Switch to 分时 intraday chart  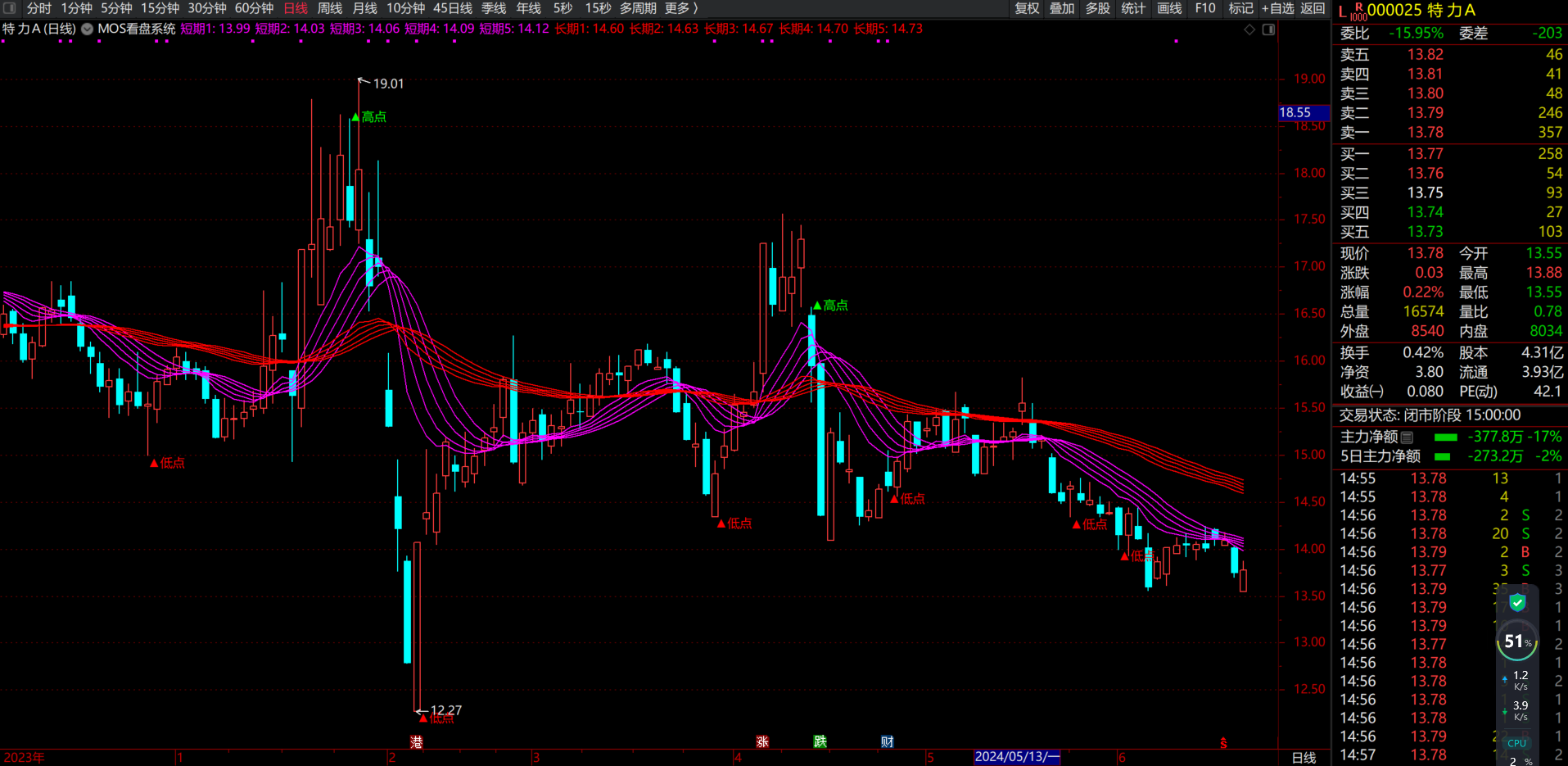pyautogui.click(x=38, y=8)
